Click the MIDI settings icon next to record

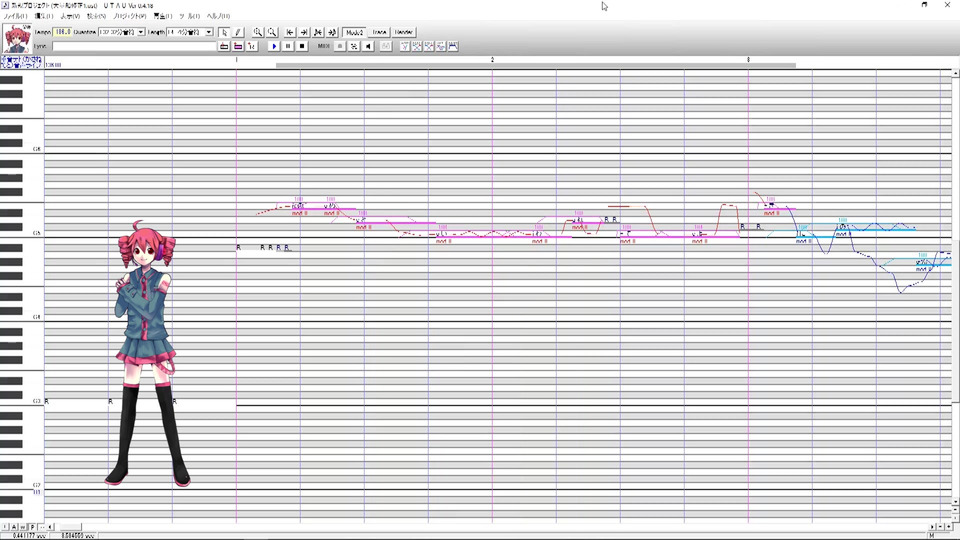click(x=354, y=46)
